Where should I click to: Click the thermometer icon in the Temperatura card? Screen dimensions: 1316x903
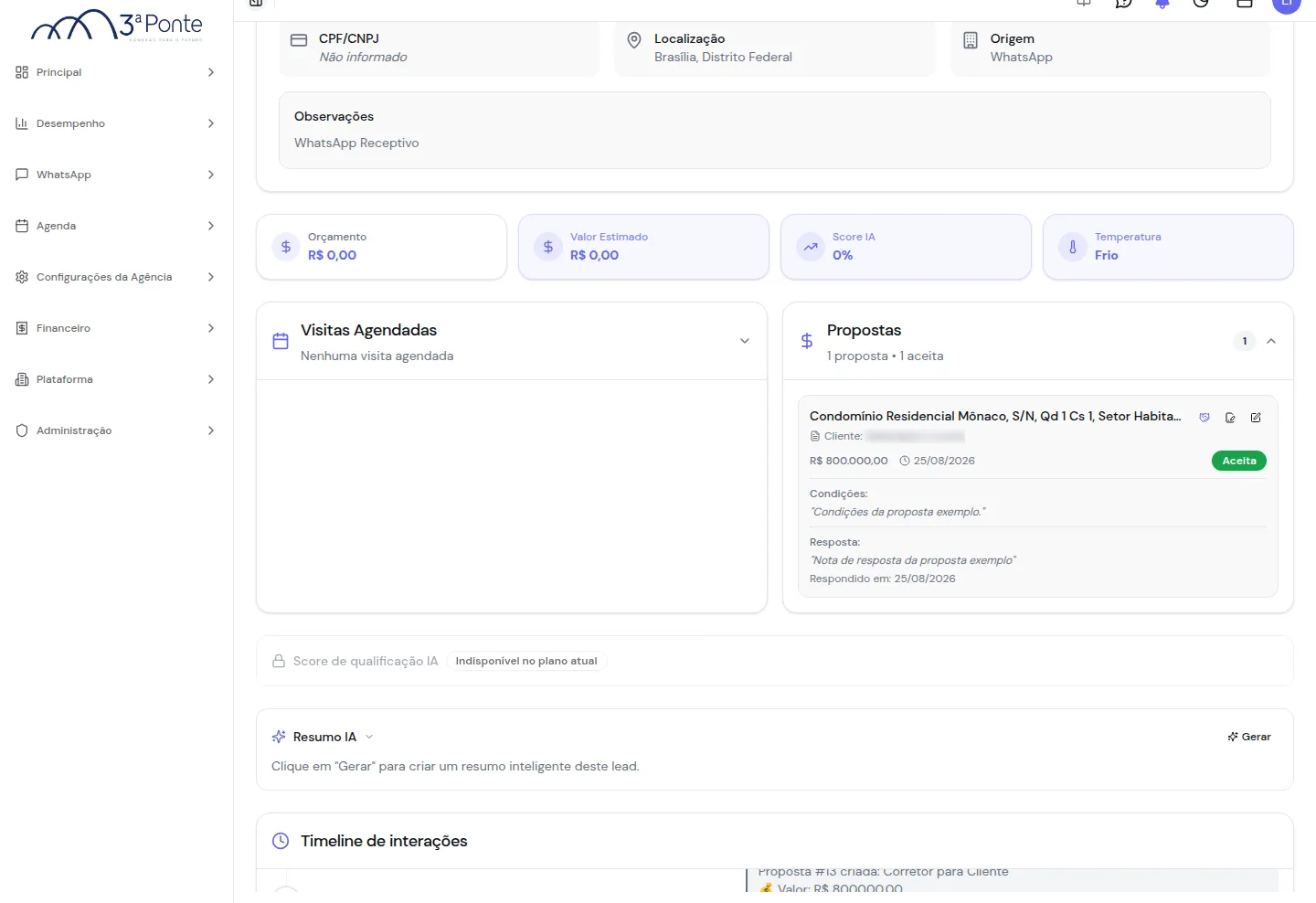1073,247
